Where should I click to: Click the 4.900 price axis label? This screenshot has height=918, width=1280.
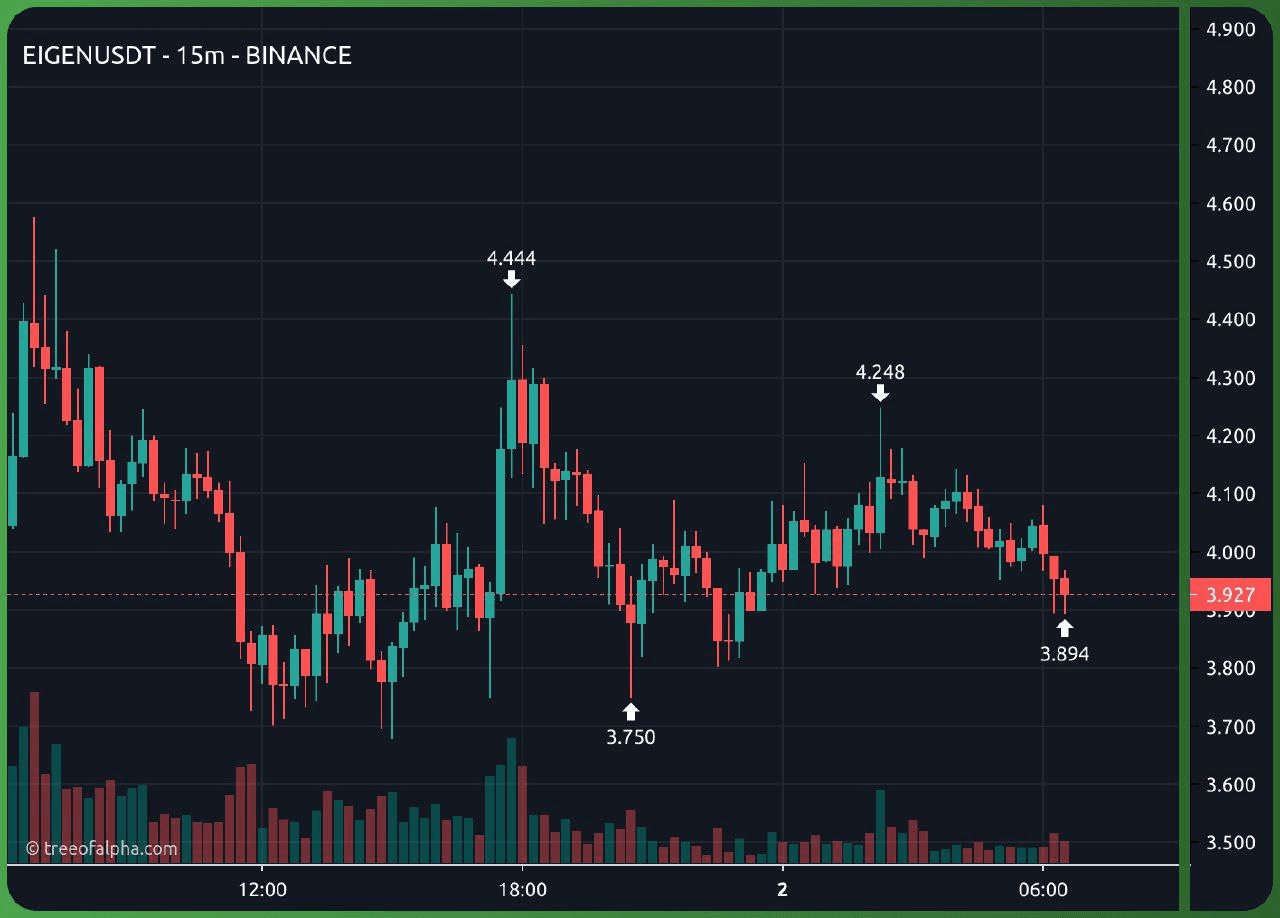pyautogui.click(x=1231, y=30)
